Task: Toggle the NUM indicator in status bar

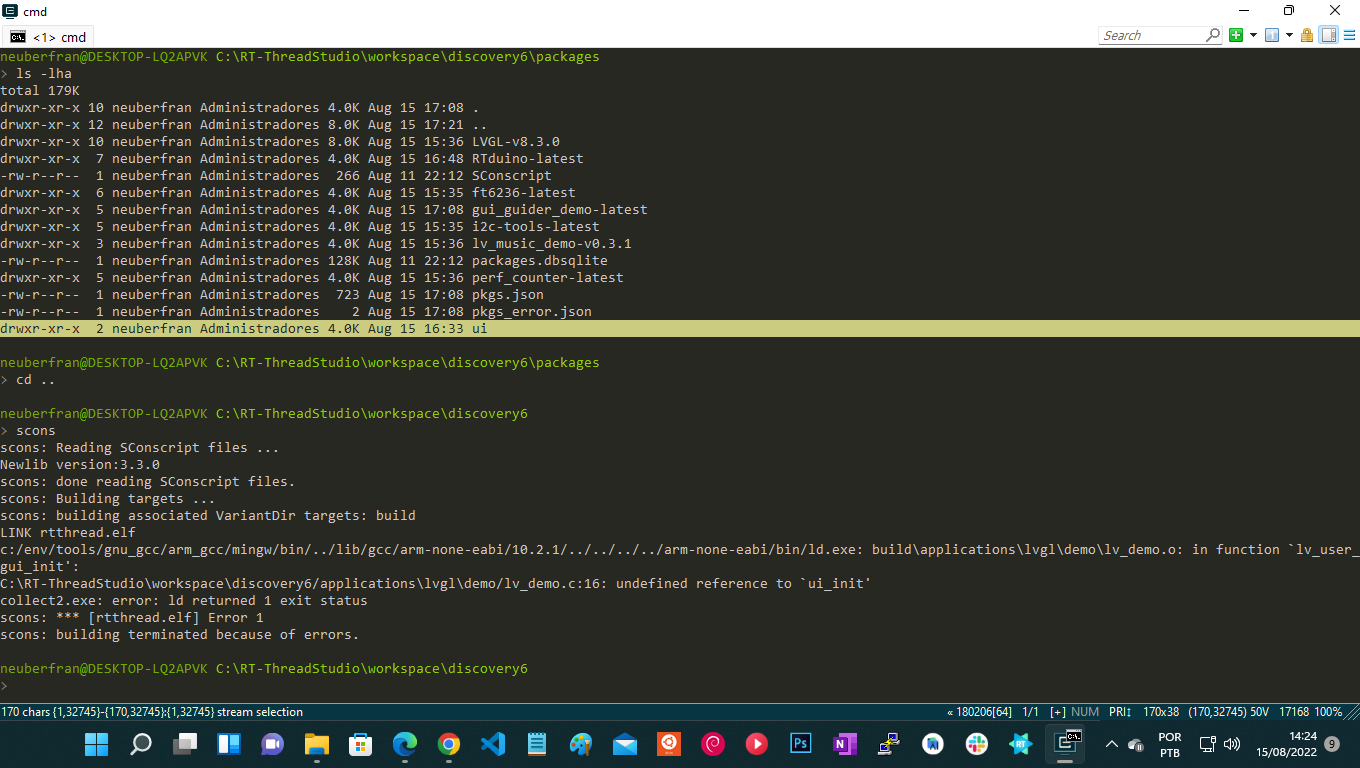Action: tap(1085, 712)
